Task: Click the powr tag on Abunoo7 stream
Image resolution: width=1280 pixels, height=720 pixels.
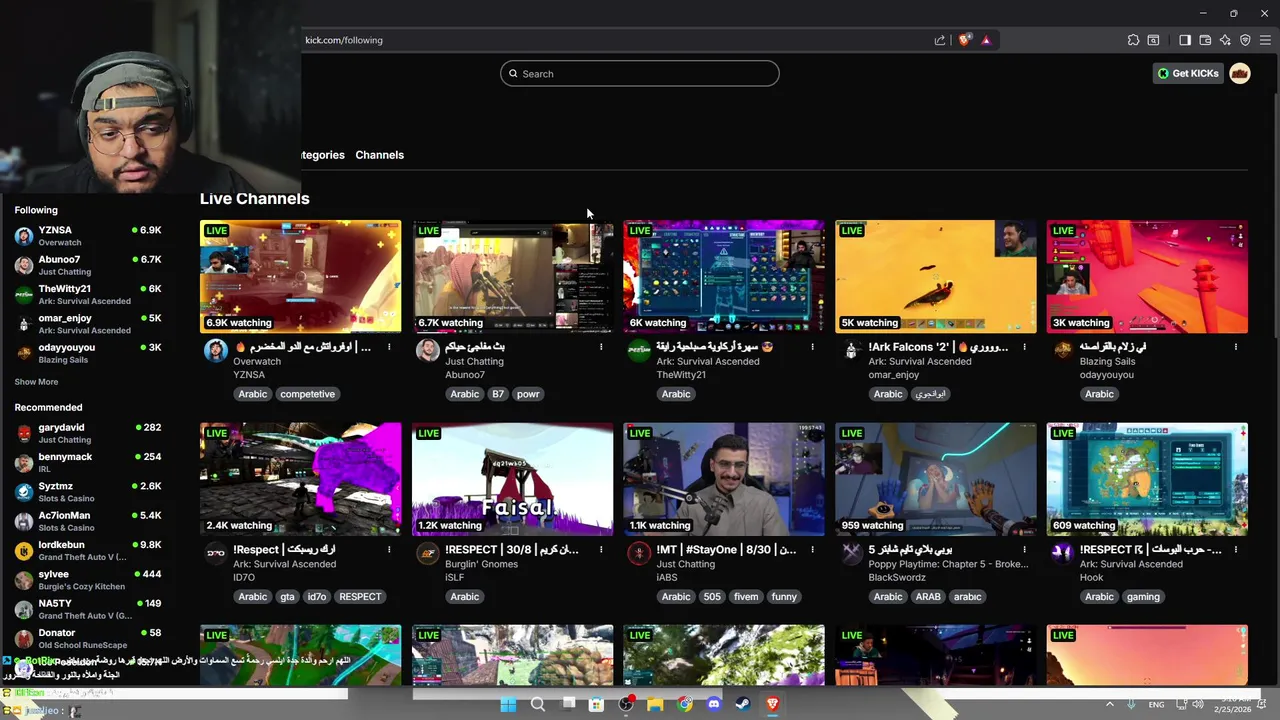Action: click(x=528, y=394)
